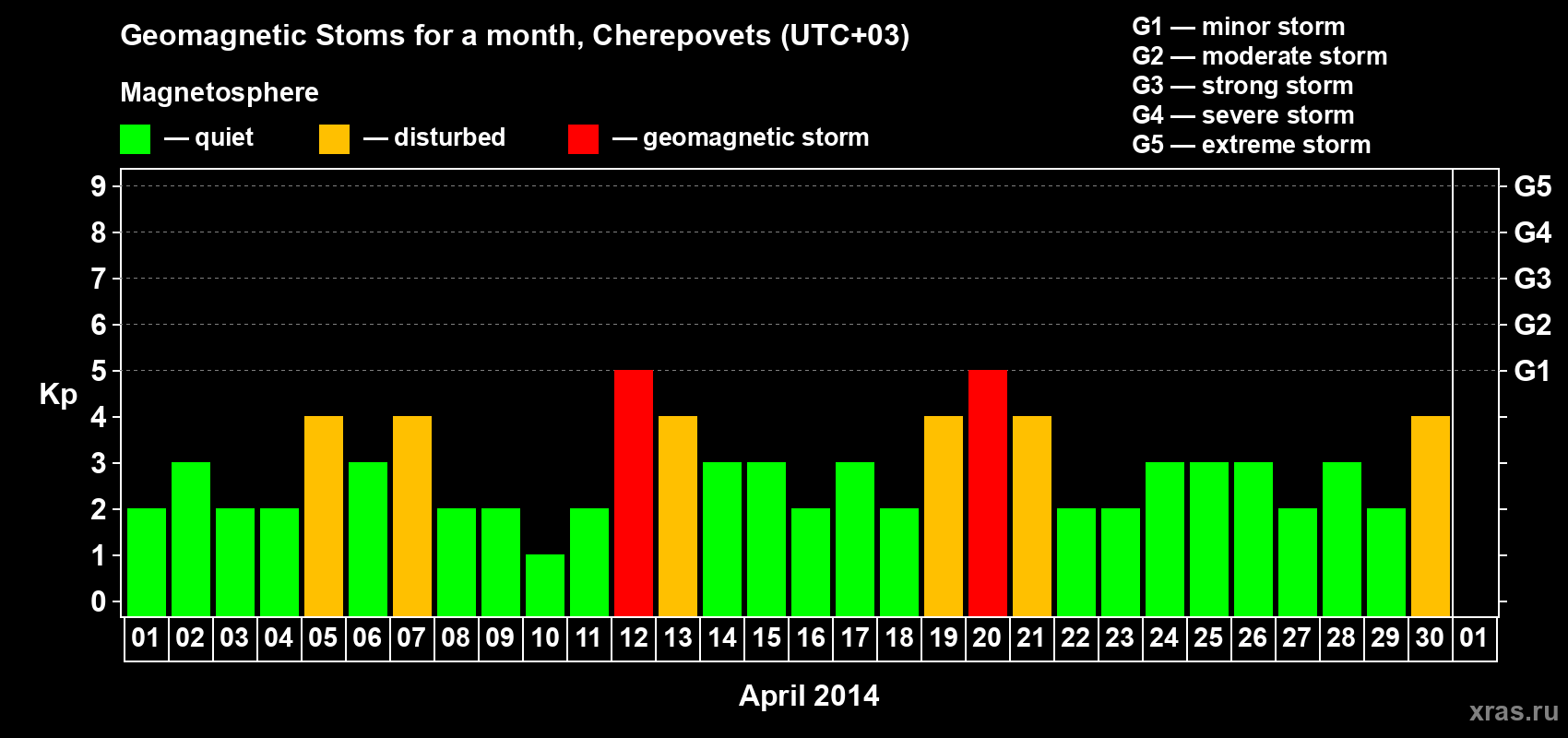
Task: Click the 'G5 — extreme storm' legend line
Action: [1252, 145]
